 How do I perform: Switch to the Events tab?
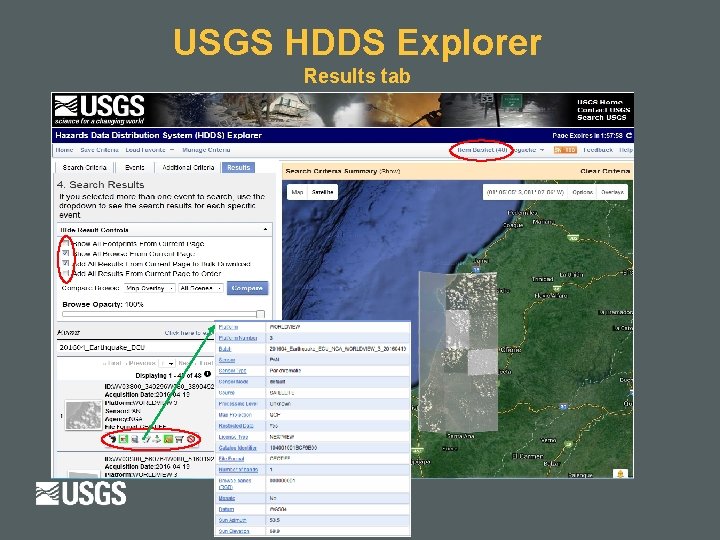coord(135,168)
